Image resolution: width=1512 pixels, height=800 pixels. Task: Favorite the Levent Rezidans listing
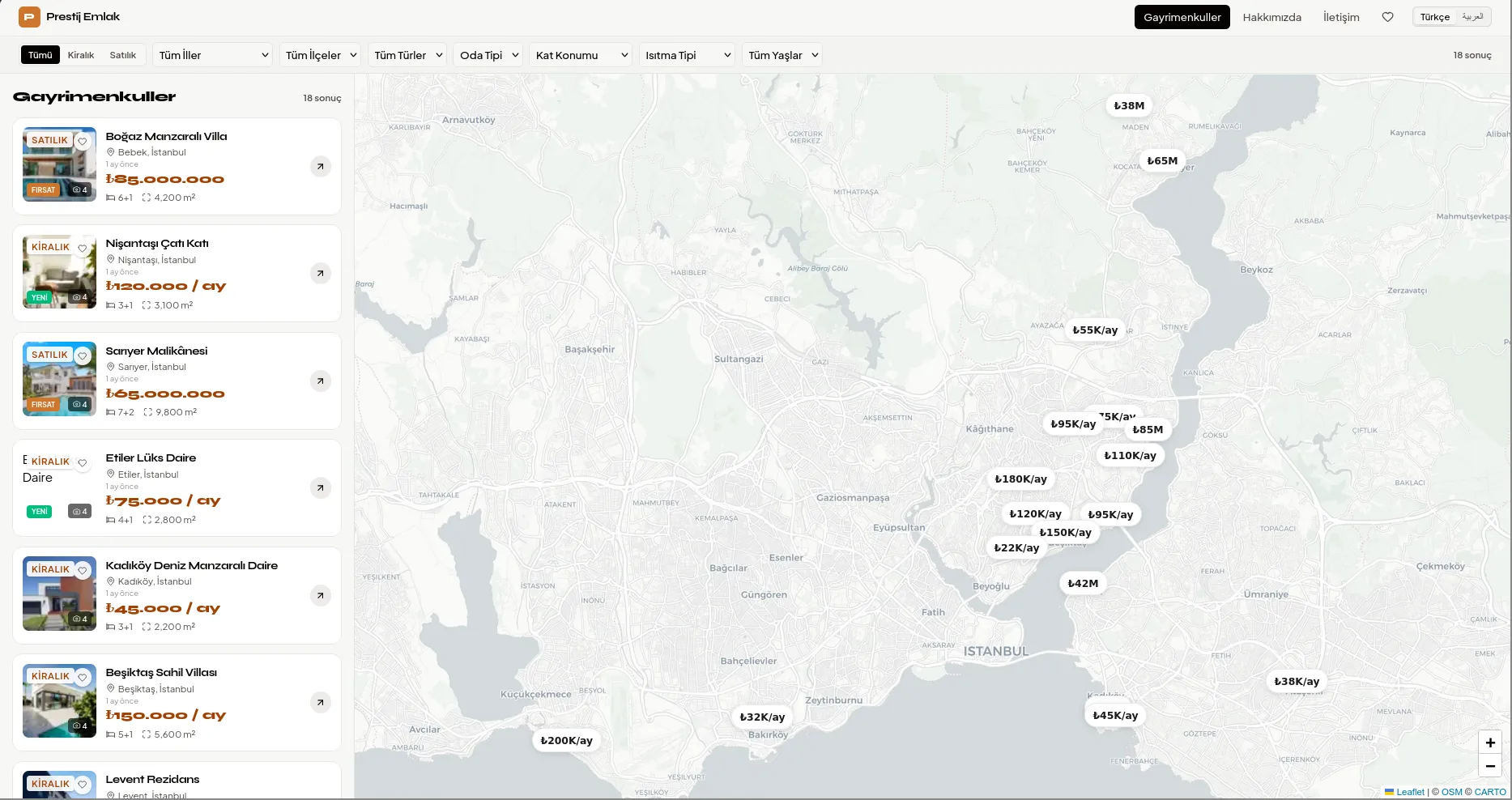tap(82, 784)
